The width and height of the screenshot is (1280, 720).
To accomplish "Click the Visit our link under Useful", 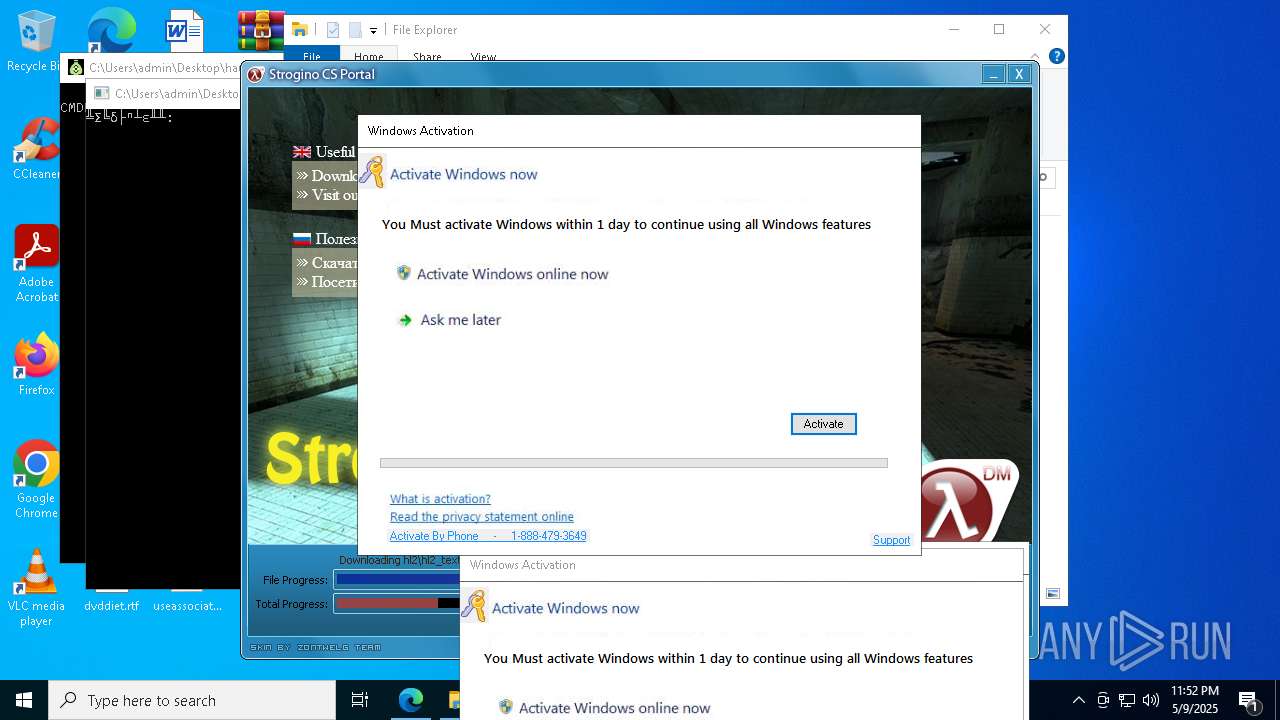I will pos(327,195).
